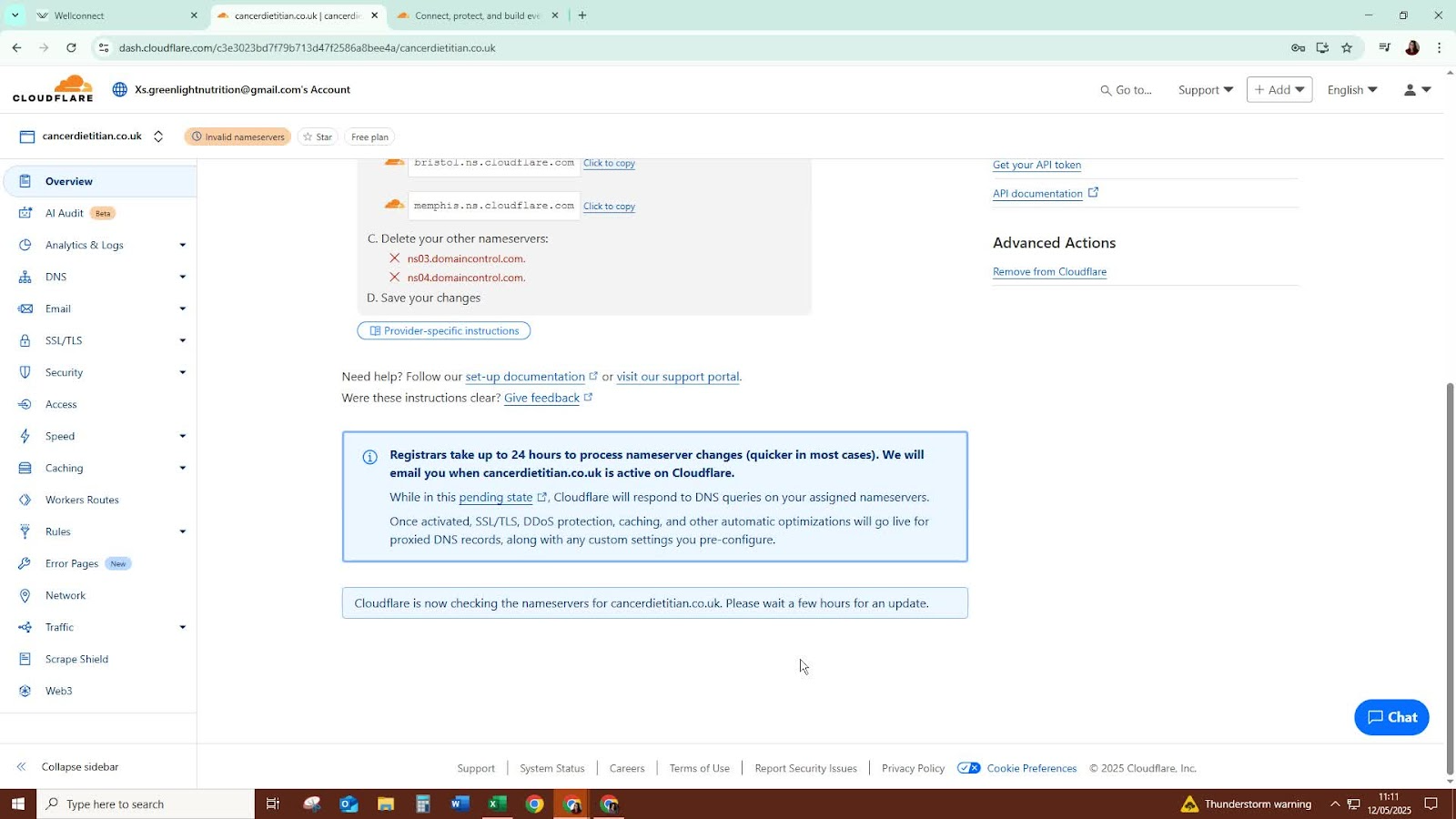Switch to the Connect, protect, and build tab

click(x=477, y=15)
